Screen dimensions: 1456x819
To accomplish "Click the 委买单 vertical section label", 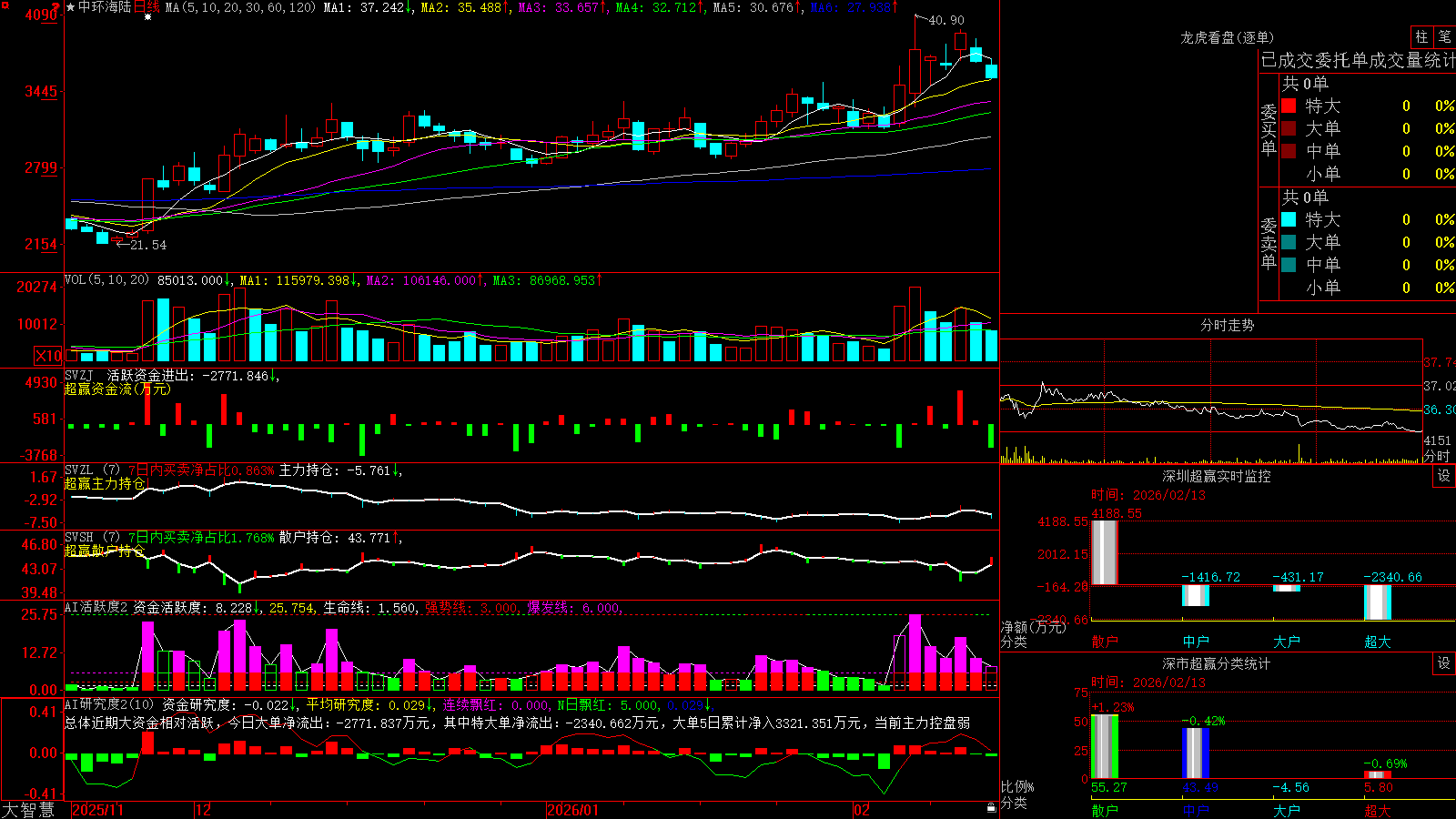I will 1269,129.
